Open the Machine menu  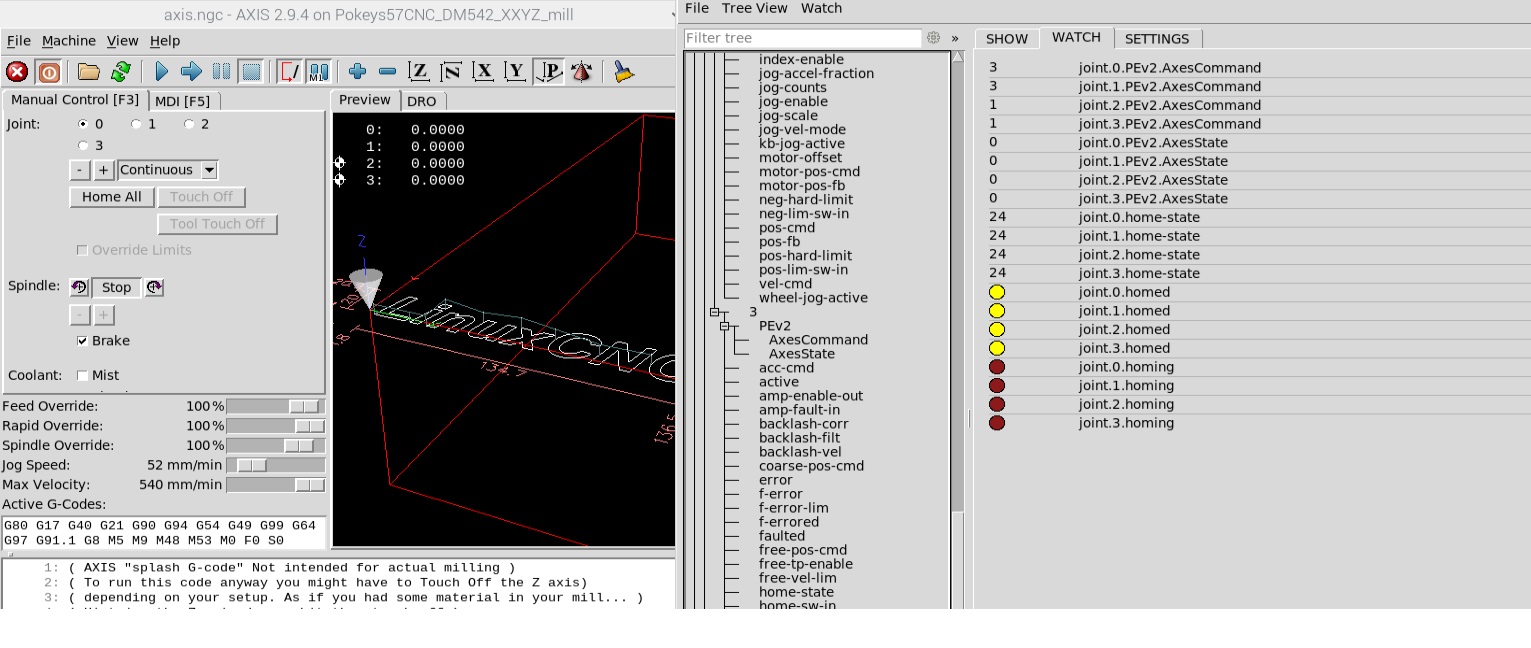click(69, 41)
